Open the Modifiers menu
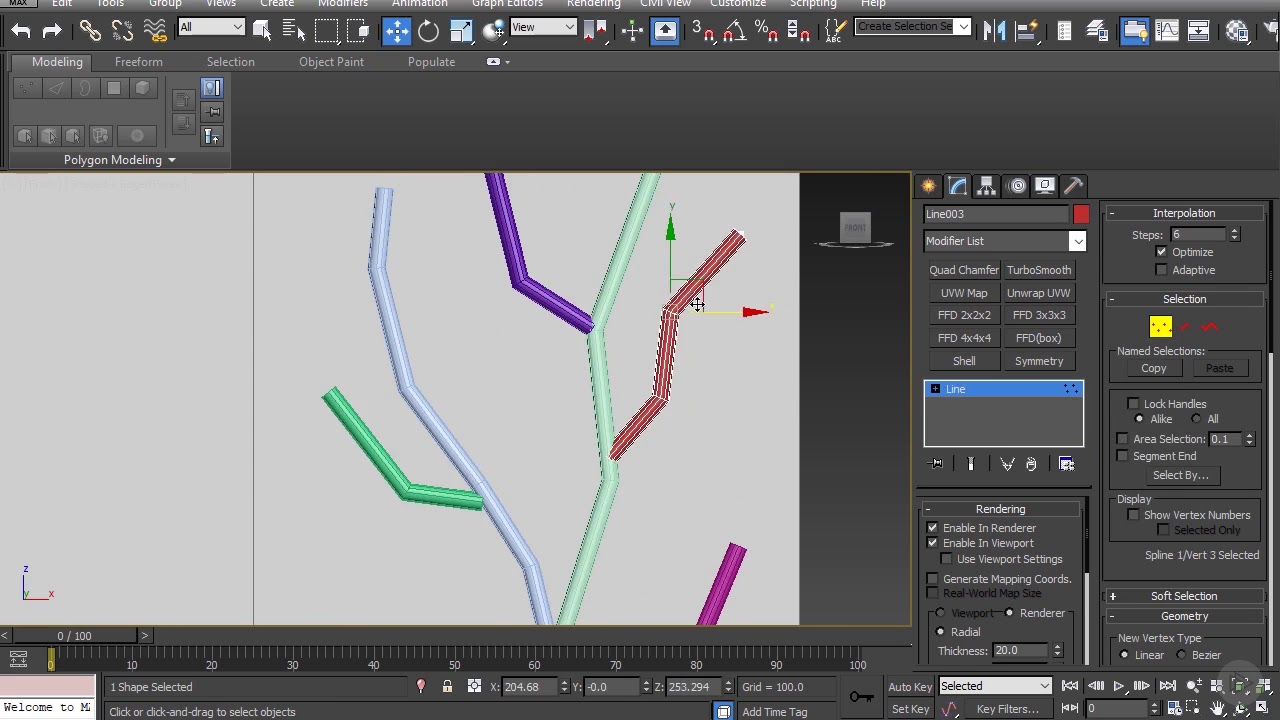Image resolution: width=1280 pixels, height=720 pixels. click(343, 4)
